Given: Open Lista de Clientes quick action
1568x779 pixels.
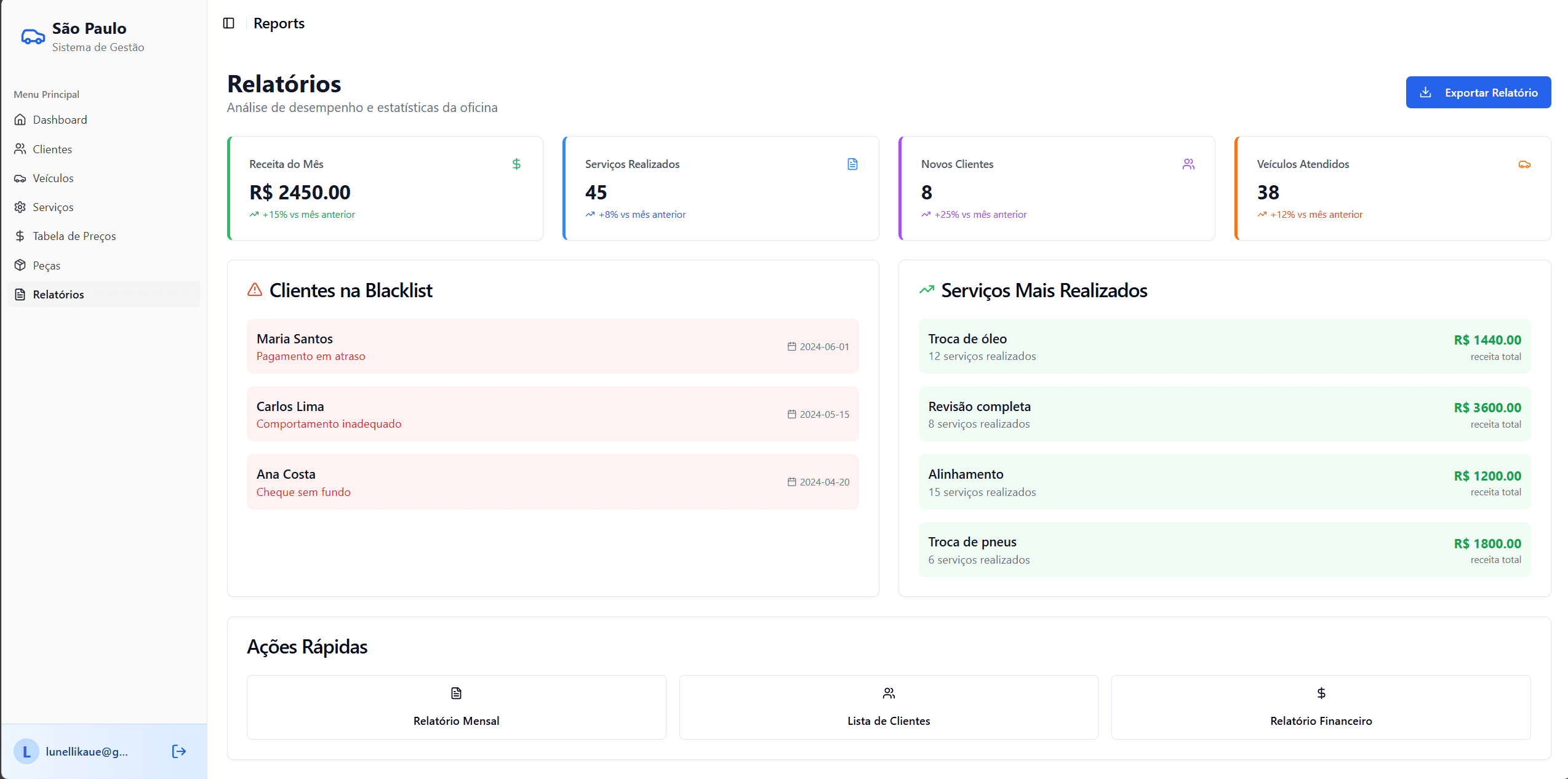Looking at the screenshot, I should click(889, 707).
